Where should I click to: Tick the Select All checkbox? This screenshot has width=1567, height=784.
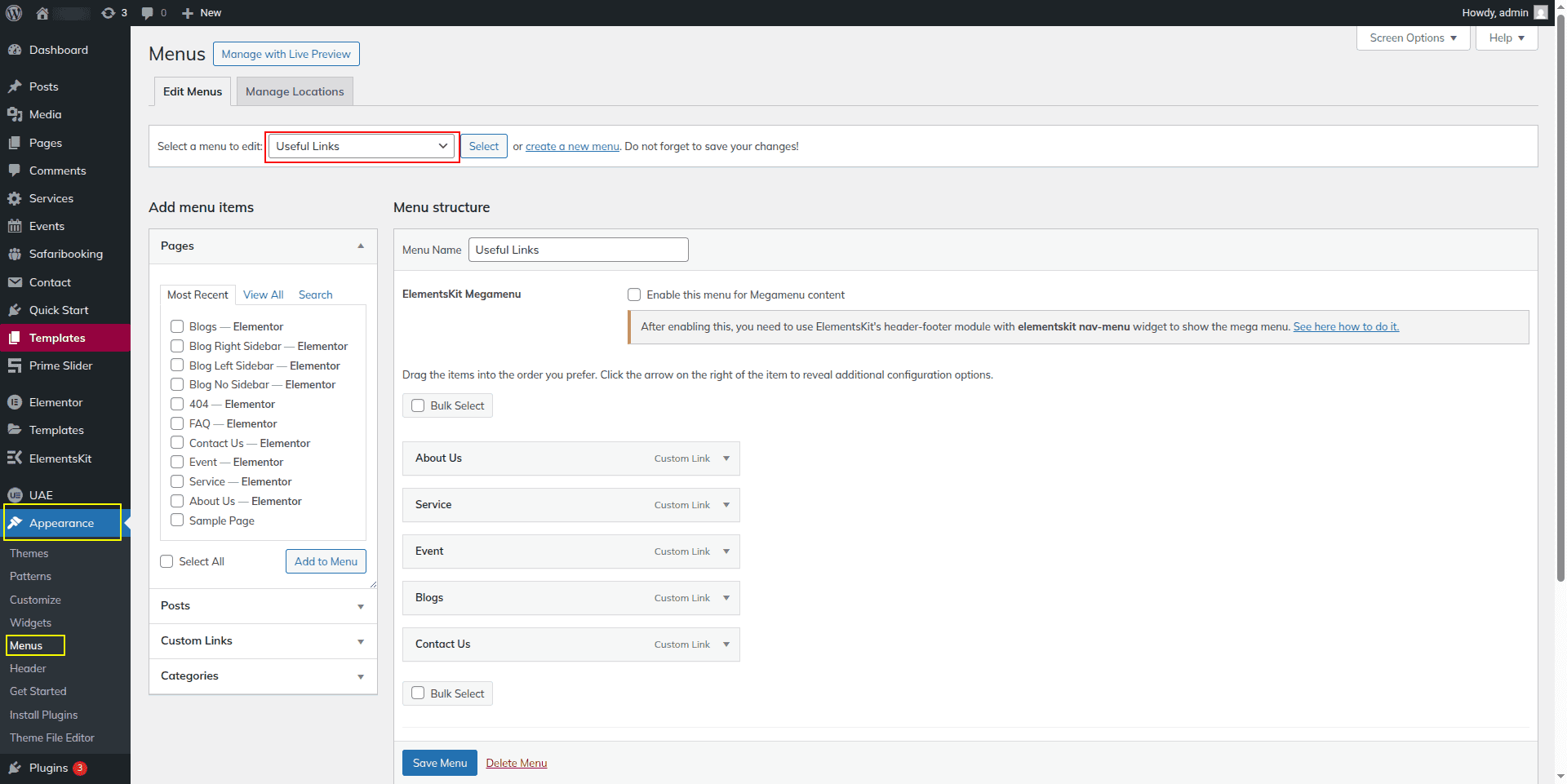(167, 561)
